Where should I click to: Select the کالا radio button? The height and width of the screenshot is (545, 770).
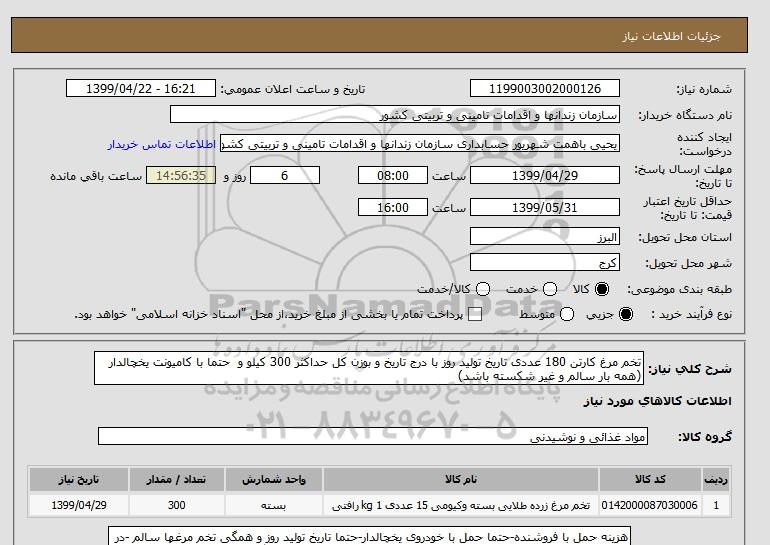602,289
